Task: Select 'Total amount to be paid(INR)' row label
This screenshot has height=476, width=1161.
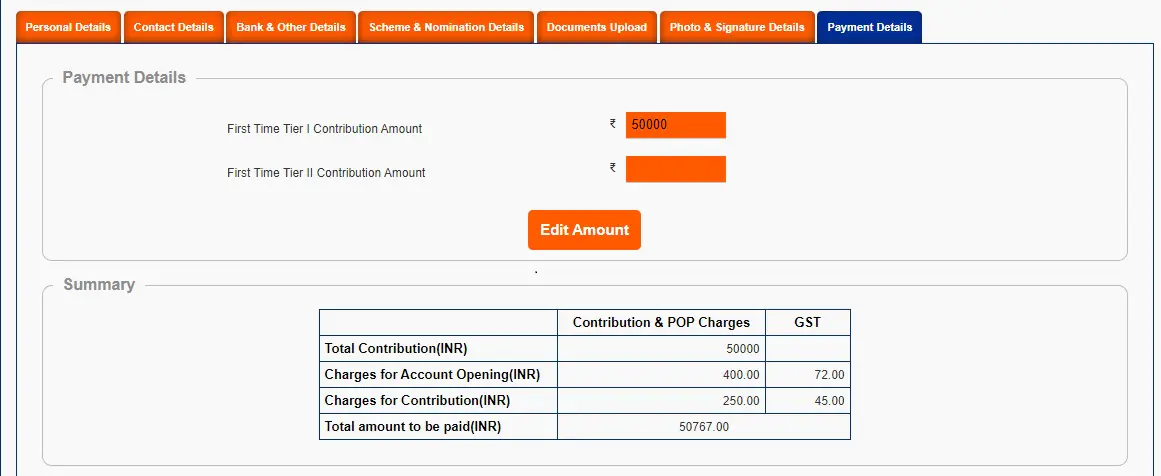Action: click(412, 426)
